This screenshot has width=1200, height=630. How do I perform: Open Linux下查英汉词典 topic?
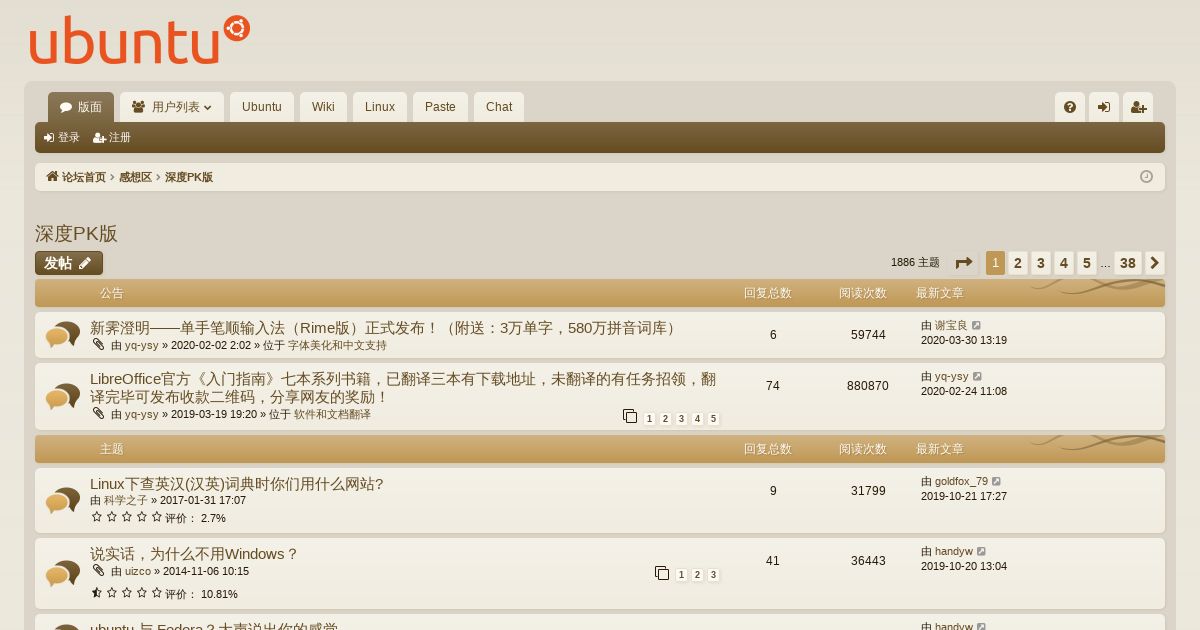point(237,484)
